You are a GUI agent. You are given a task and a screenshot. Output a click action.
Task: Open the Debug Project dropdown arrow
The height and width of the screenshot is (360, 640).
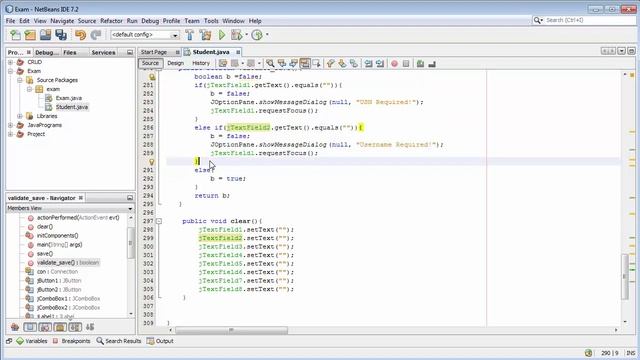tap(246, 35)
